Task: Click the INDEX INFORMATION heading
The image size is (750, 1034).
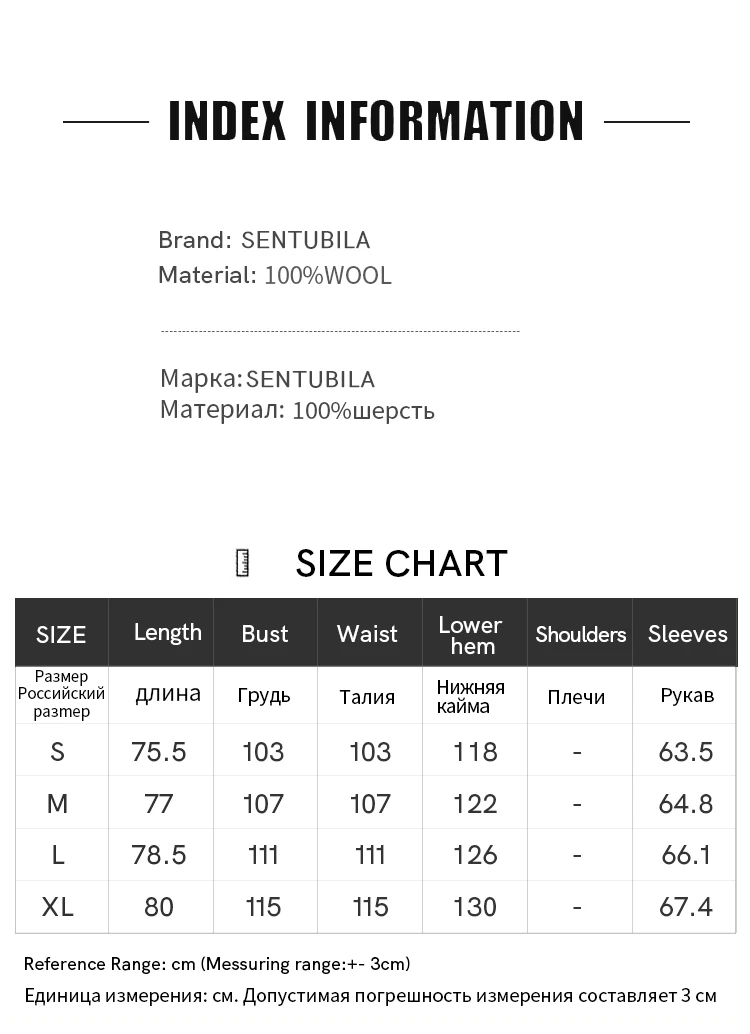Action: pyautogui.click(x=376, y=121)
